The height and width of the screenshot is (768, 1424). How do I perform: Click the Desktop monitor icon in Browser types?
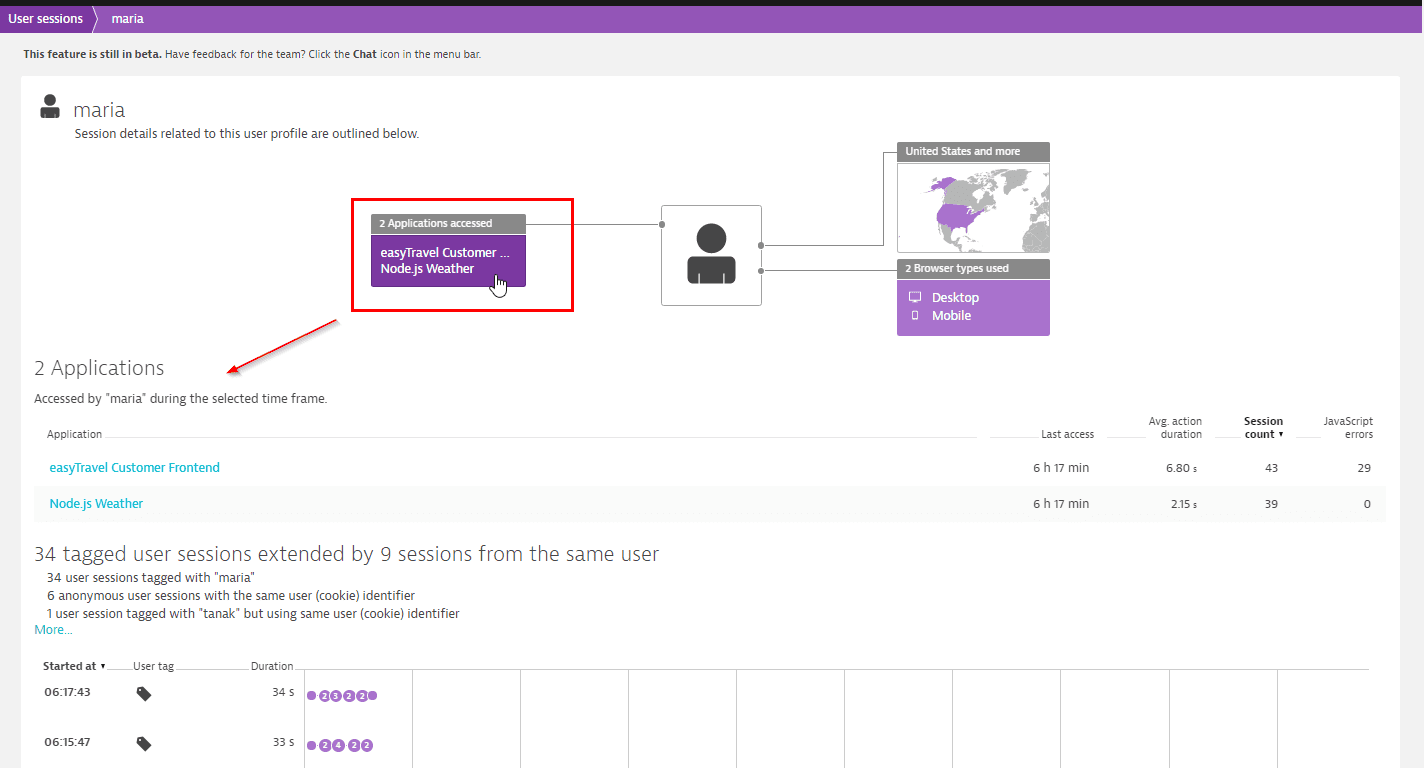pos(914,297)
